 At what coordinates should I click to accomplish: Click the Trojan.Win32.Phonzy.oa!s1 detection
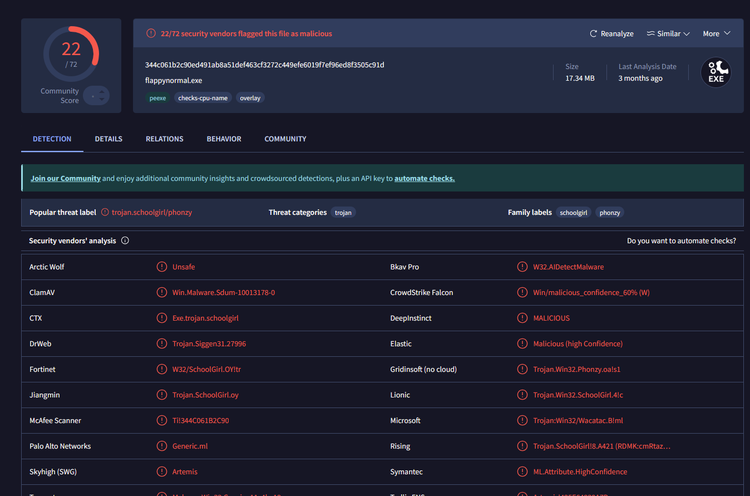point(576,369)
